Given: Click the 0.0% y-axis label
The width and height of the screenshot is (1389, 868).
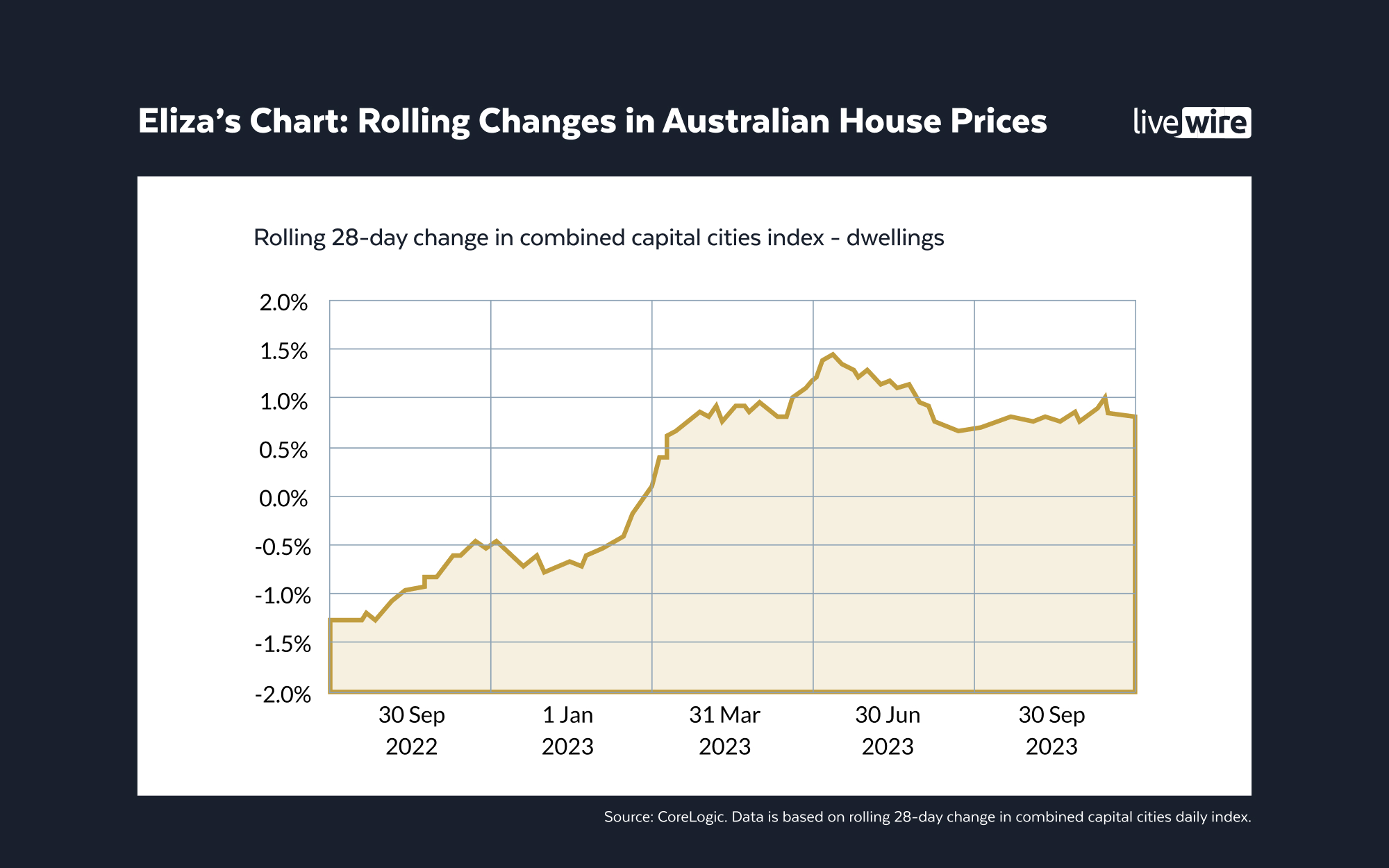Looking at the screenshot, I should 283,499.
